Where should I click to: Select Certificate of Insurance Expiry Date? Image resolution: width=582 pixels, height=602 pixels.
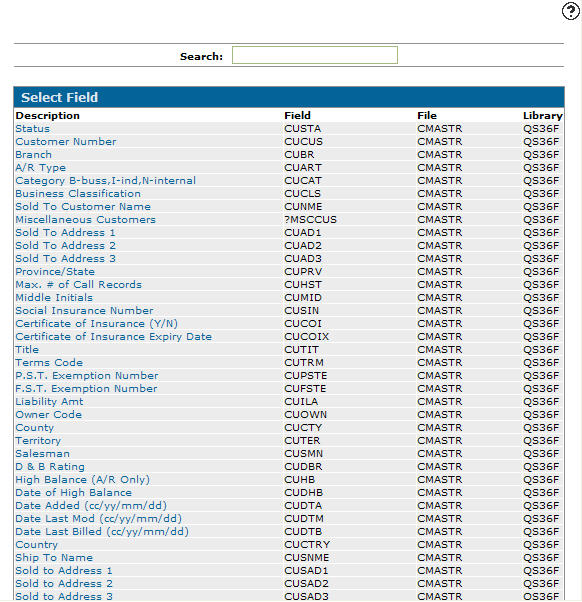point(114,337)
